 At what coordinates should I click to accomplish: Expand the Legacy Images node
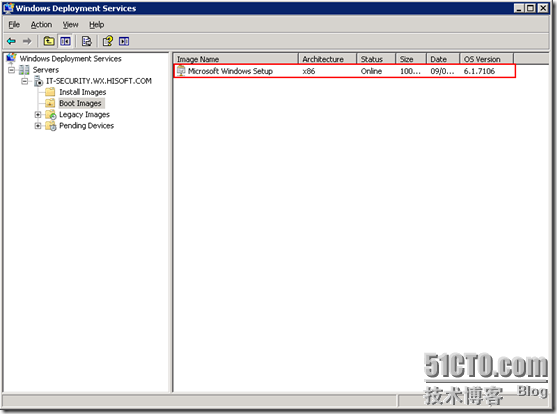pyautogui.click(x=38, y=114)
